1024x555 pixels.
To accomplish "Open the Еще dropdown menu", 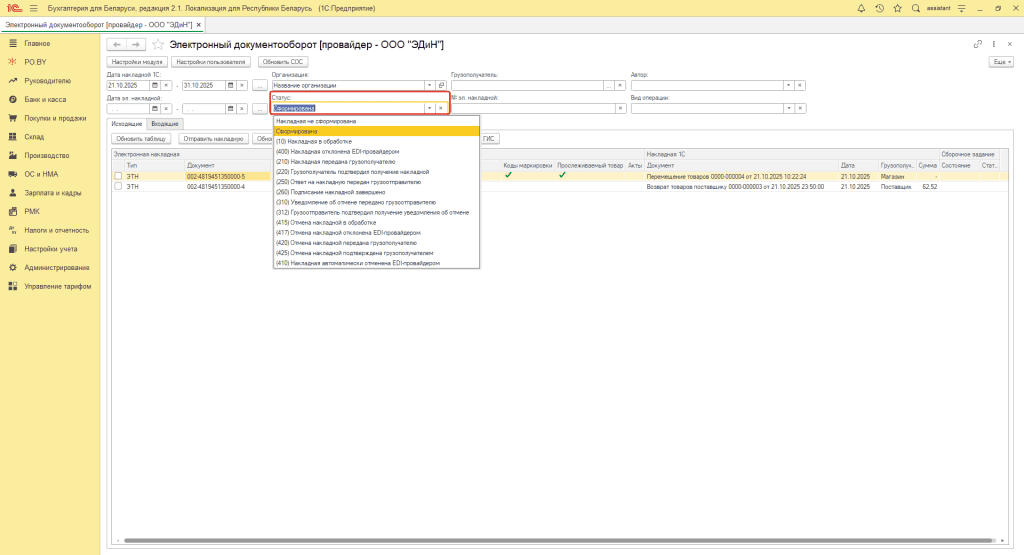I will 999,61.
